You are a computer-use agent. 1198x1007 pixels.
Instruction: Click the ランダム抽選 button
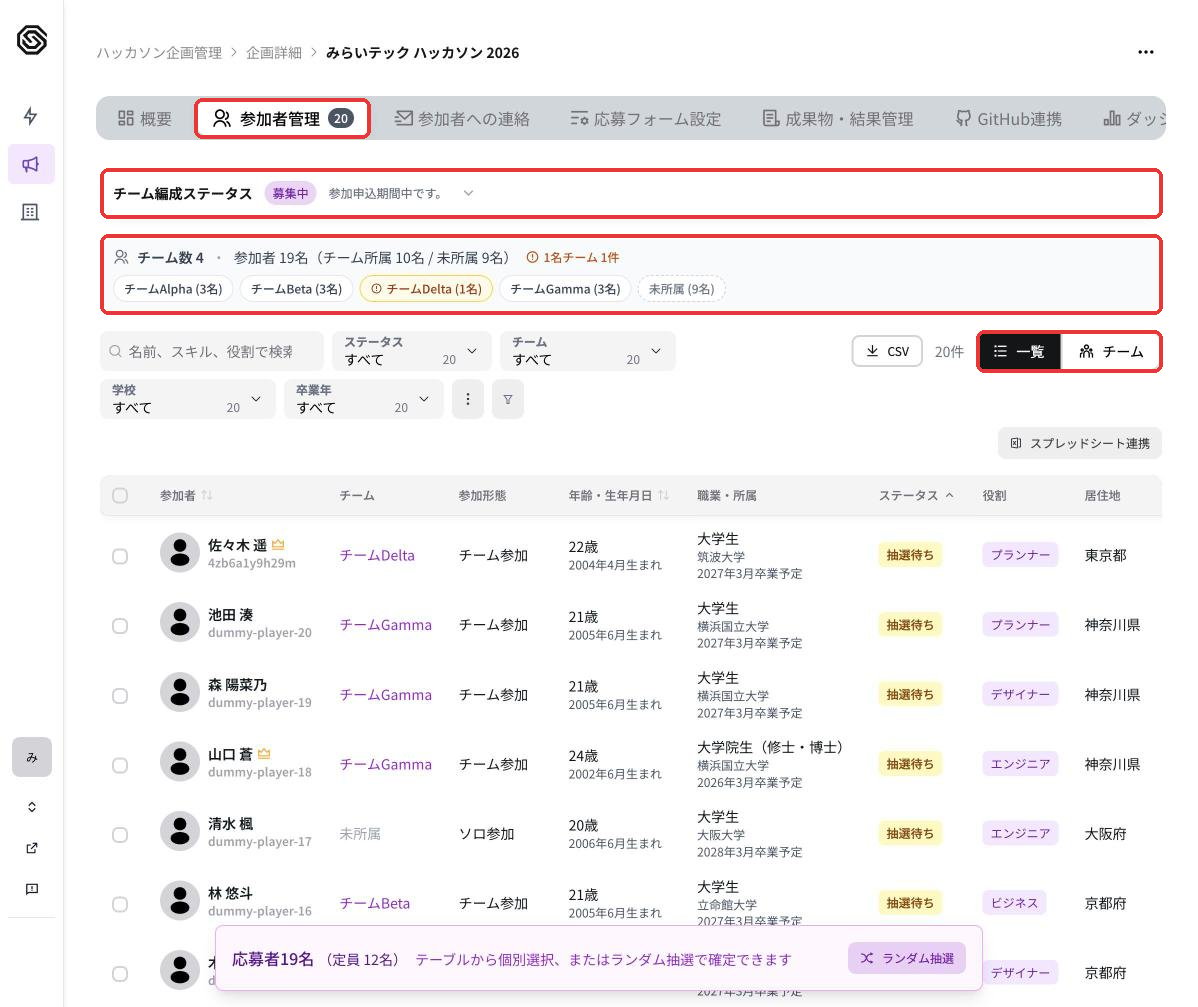pos(907,958)
